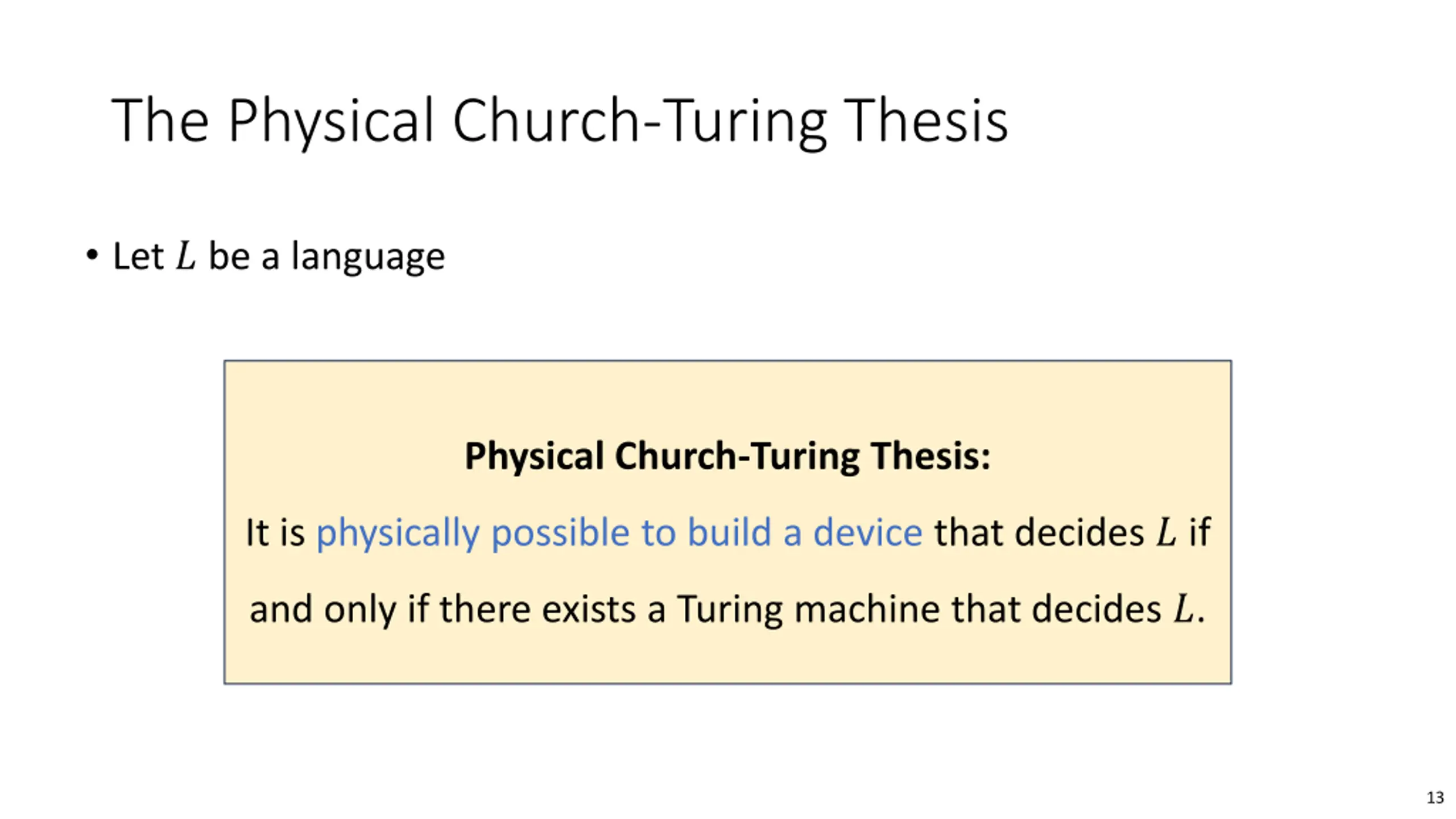Click the italic L in the bullet line
The height and width of the screenshot is (819, 1456).
click(186, 256)
